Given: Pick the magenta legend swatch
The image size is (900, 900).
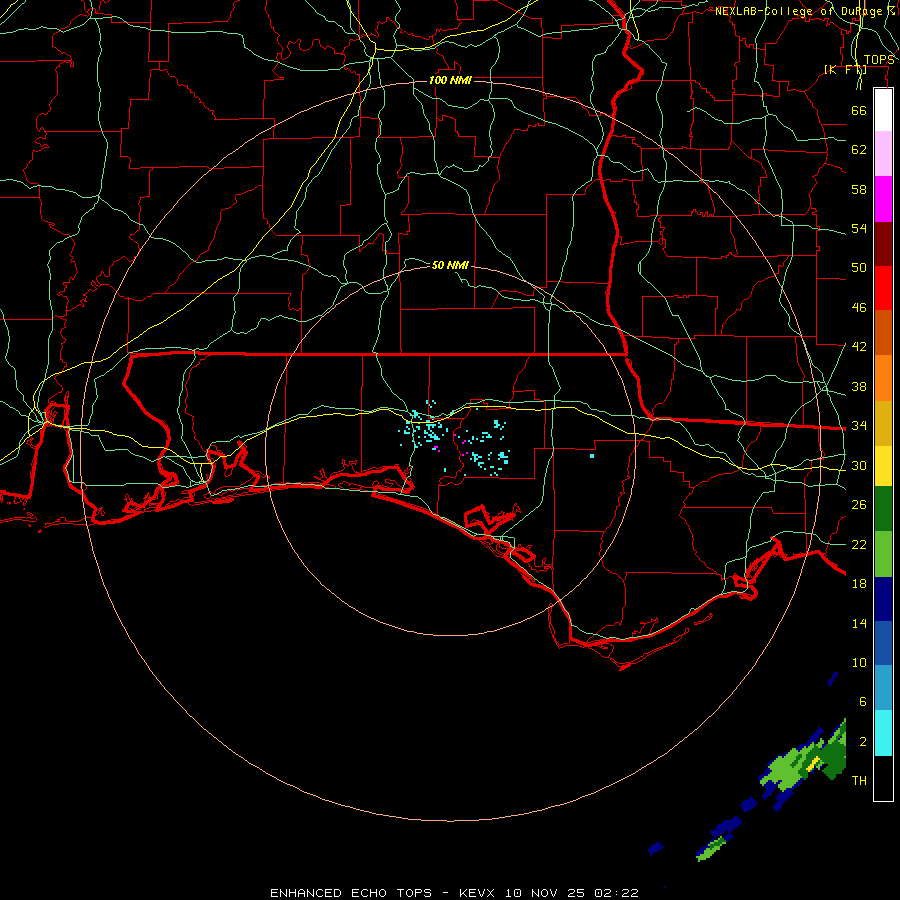Looking at the screenshot, I should click(x=883, y=199).
